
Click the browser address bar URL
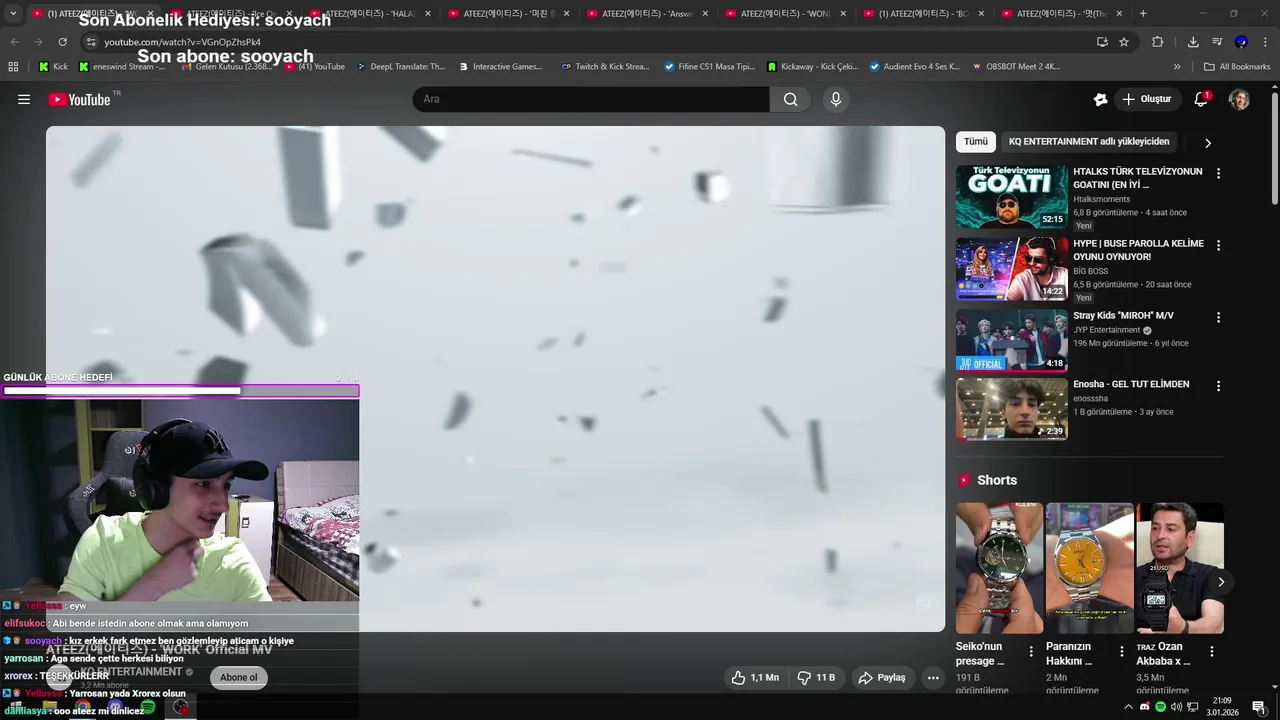tap(182, 42)
